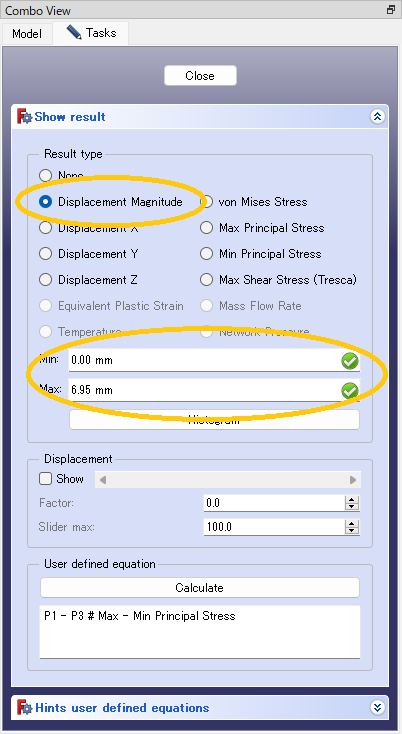This screenshot has width=402, height=734.
Task: Select von Mises Stress result type
Action: pos(254,202)
